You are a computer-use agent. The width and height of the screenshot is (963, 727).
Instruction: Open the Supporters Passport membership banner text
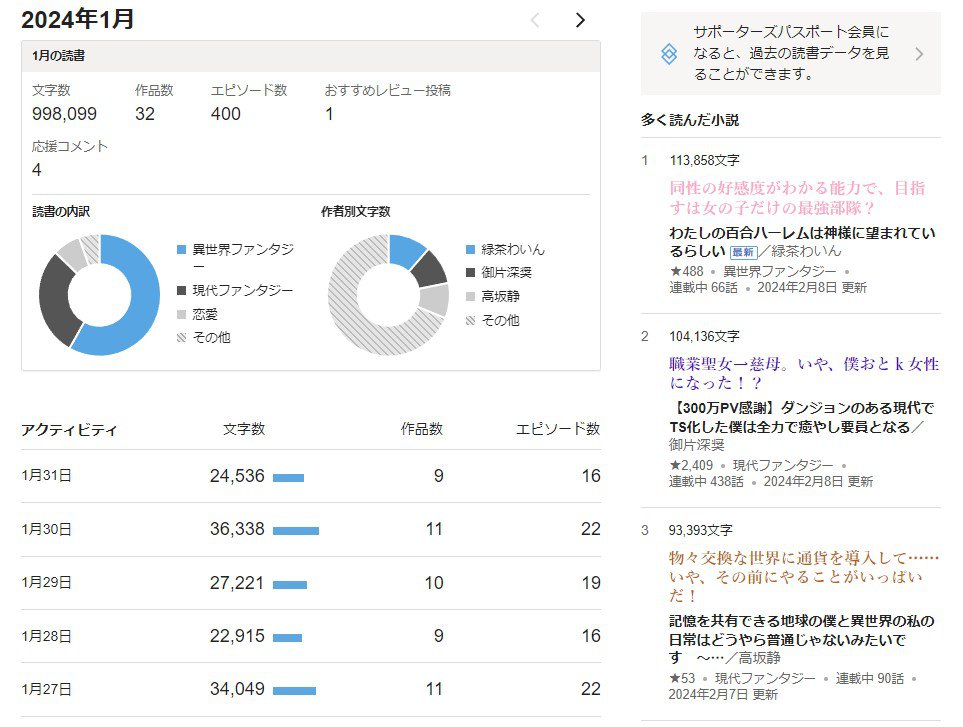(790, 54)
